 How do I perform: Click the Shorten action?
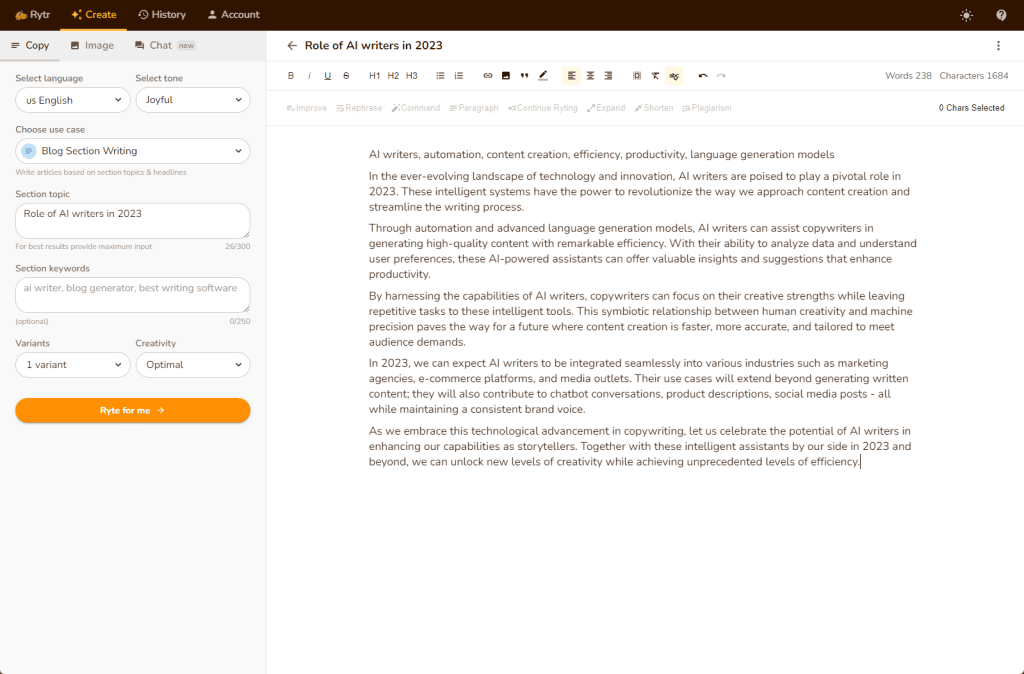point(654,108)
